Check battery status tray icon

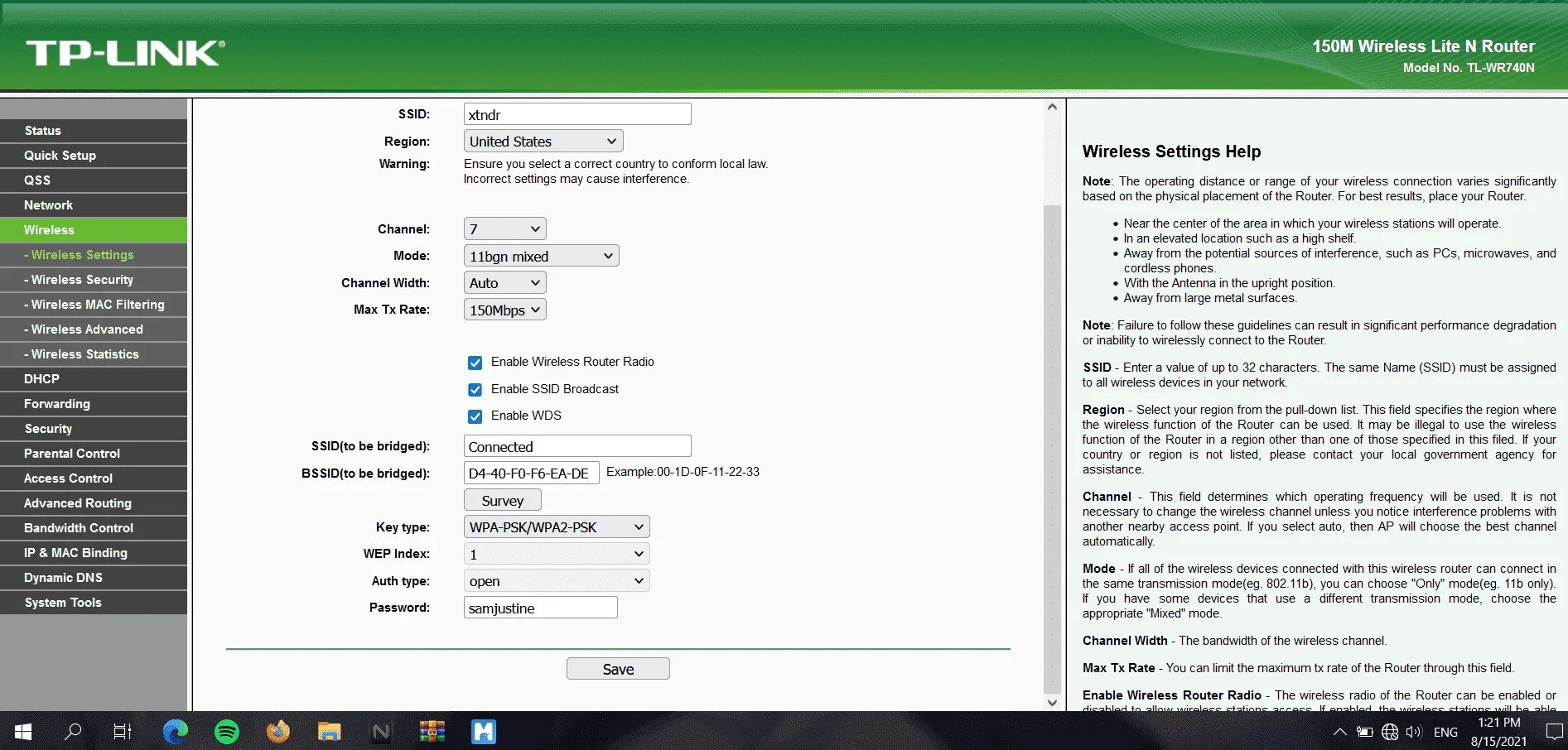tap(1365, 732)
